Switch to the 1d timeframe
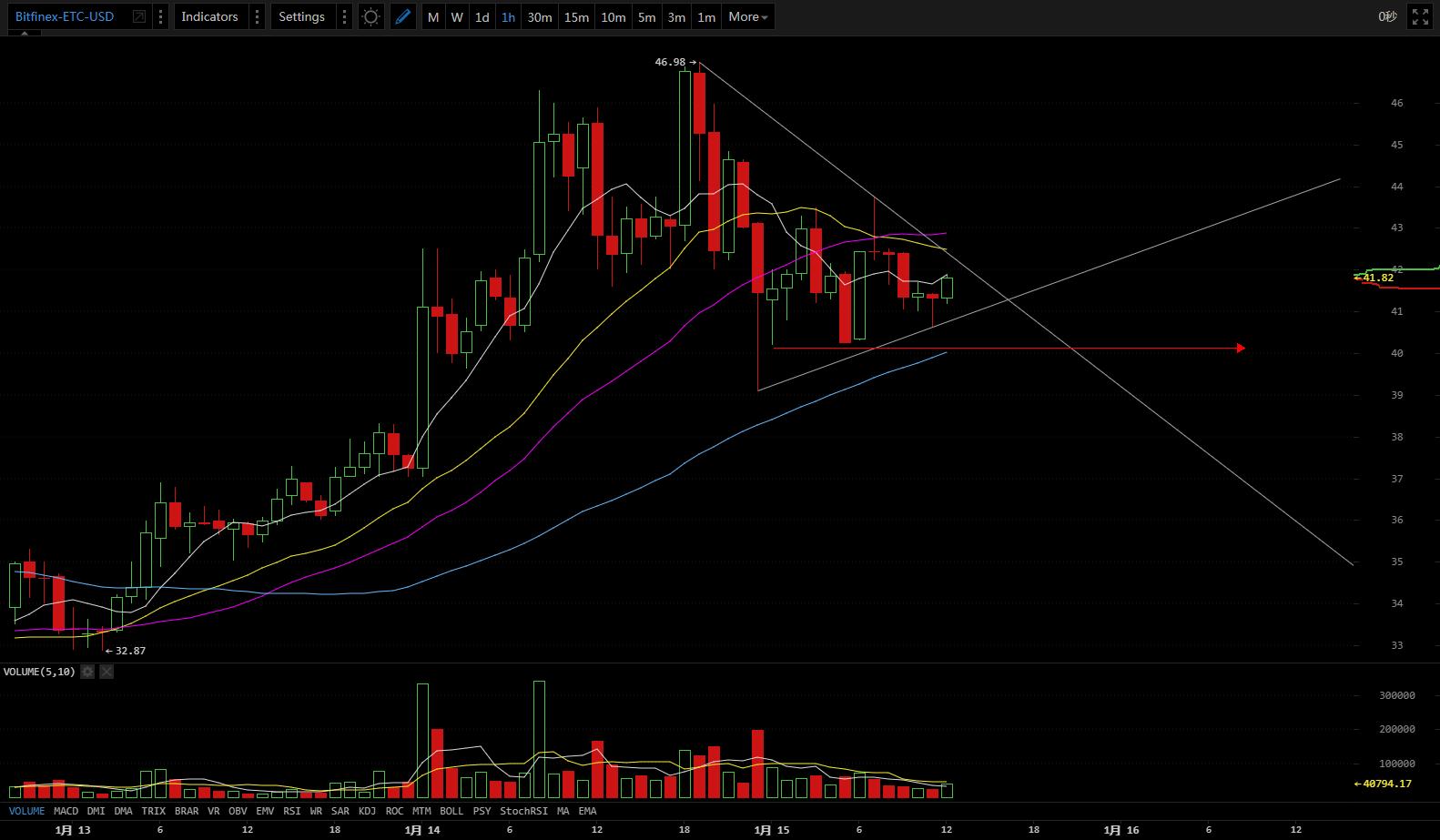Viewport: 1440px width, 840px height. (x=482, y=16)
